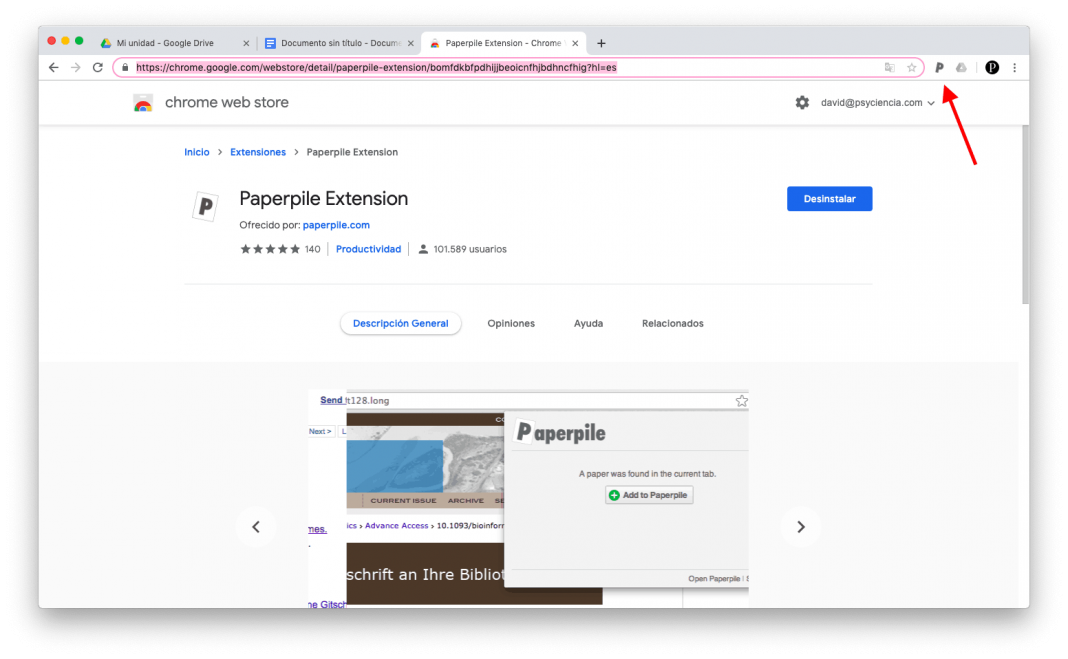Open the Chrome profile avatar

pyautogui.click(x=992, y=67)
